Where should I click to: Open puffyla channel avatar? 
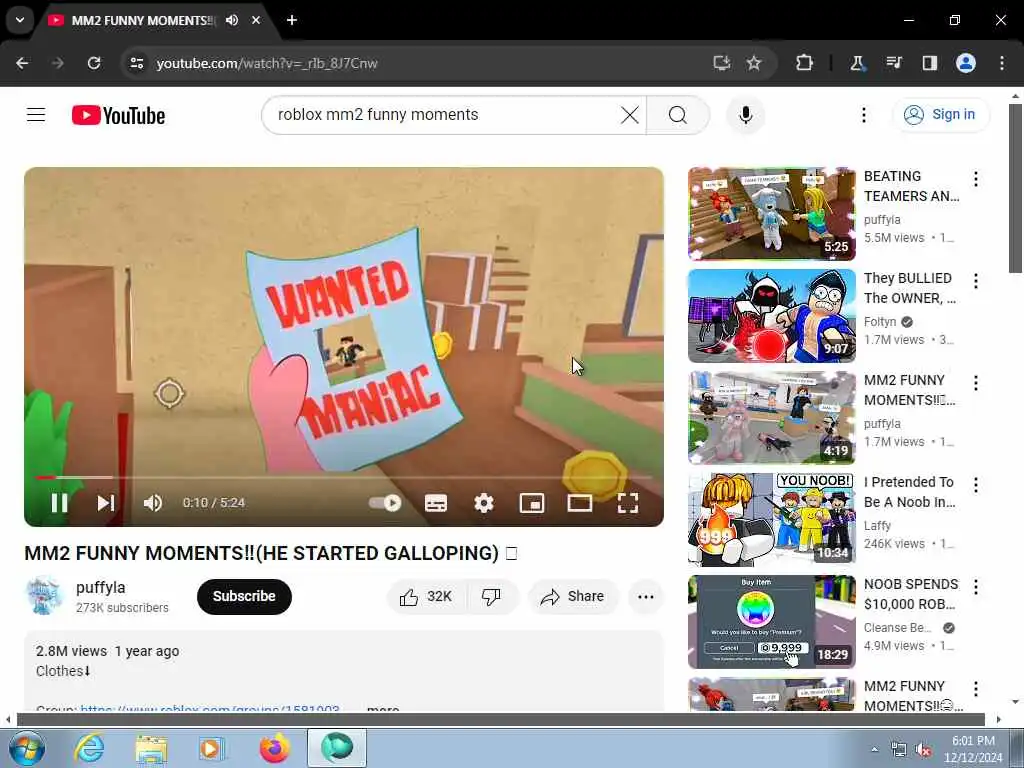44,596
